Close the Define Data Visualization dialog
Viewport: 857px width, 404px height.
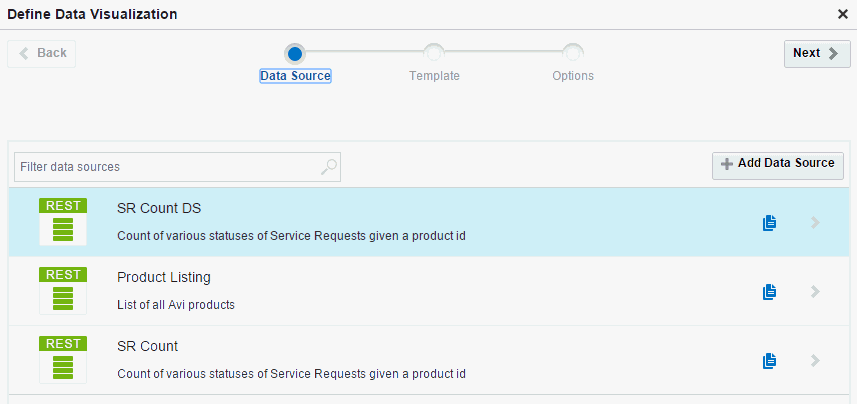(843, 14)
